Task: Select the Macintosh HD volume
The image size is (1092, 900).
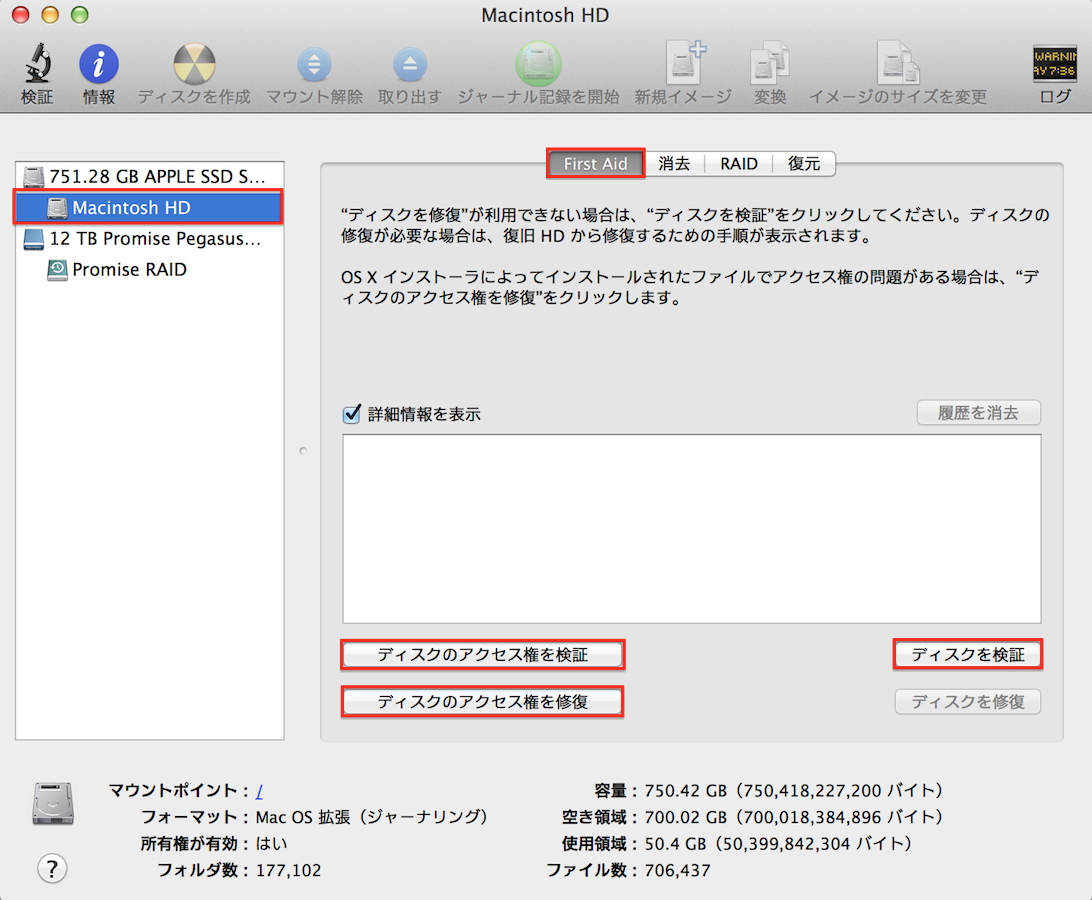Action: click(149, 208)
